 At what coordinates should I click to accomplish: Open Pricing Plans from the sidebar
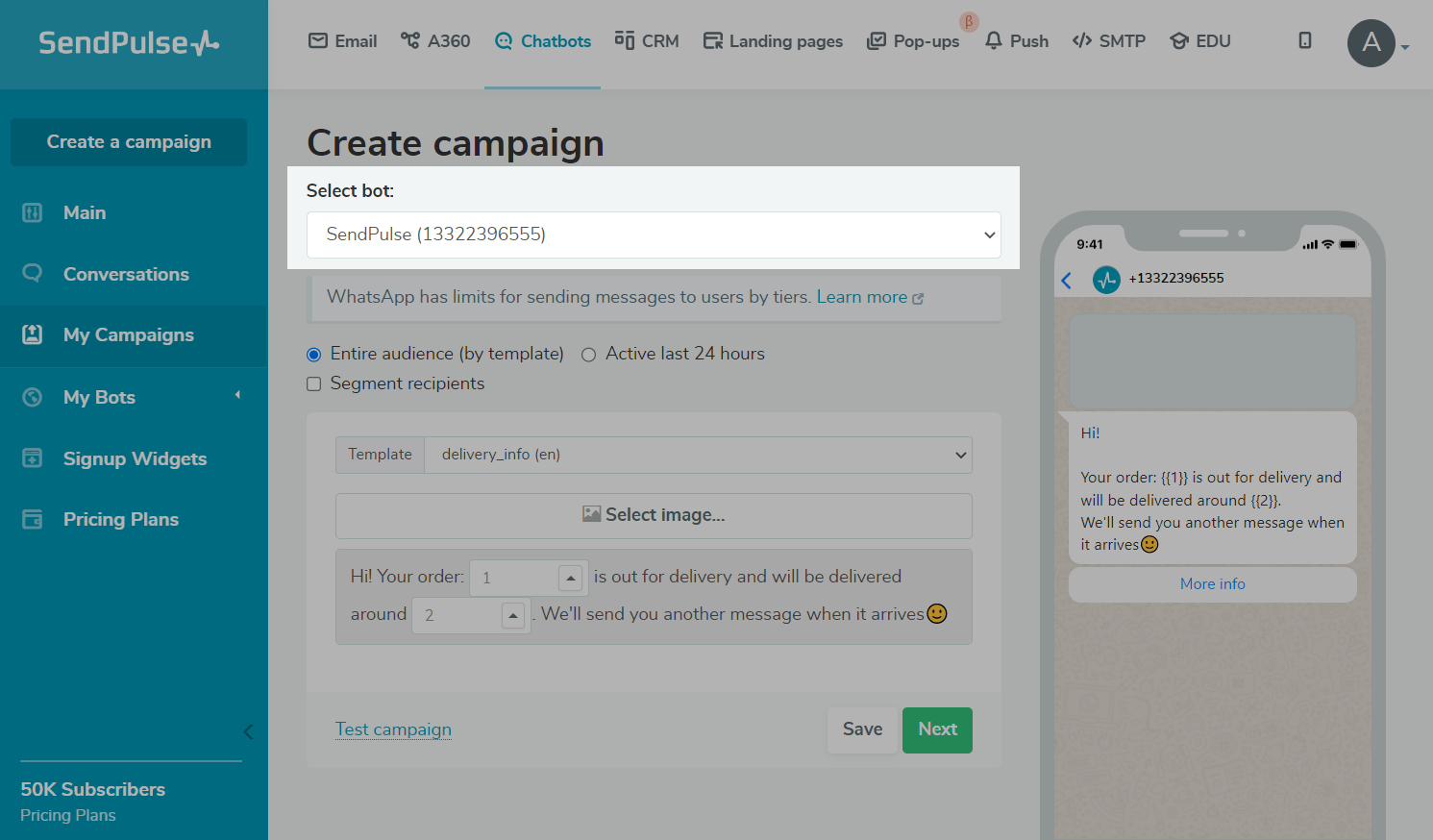[x=121, y=519]
